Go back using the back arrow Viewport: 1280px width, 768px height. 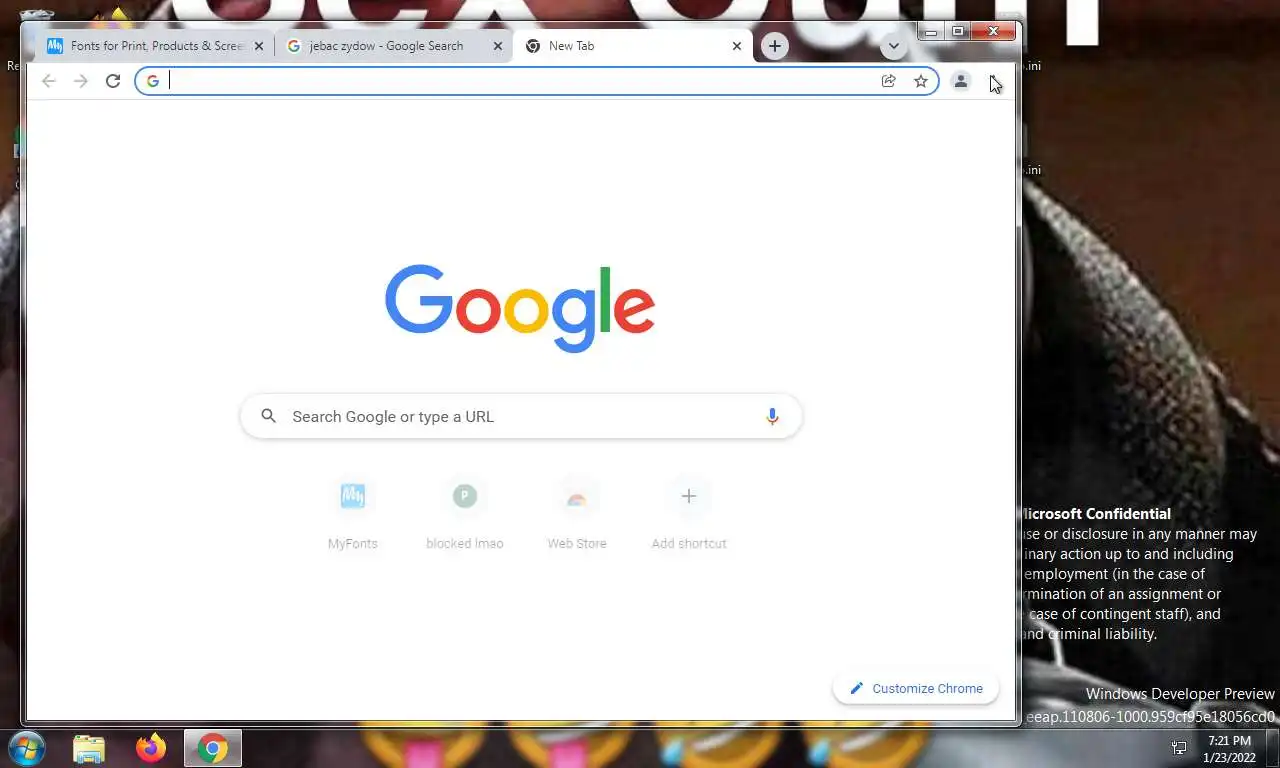[49, 81]
